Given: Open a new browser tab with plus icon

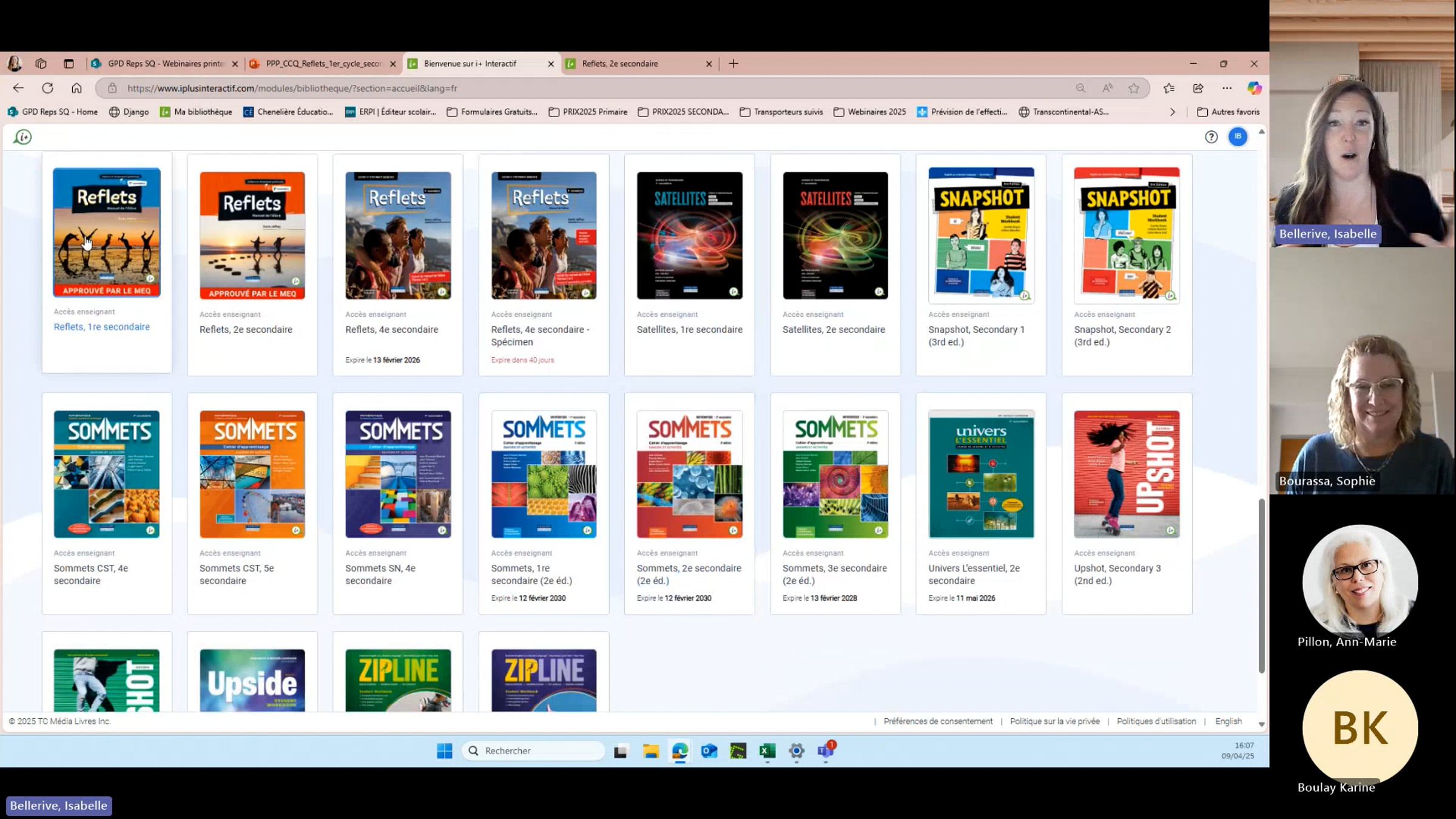Looking at the screenshot, I should (733, 64).
